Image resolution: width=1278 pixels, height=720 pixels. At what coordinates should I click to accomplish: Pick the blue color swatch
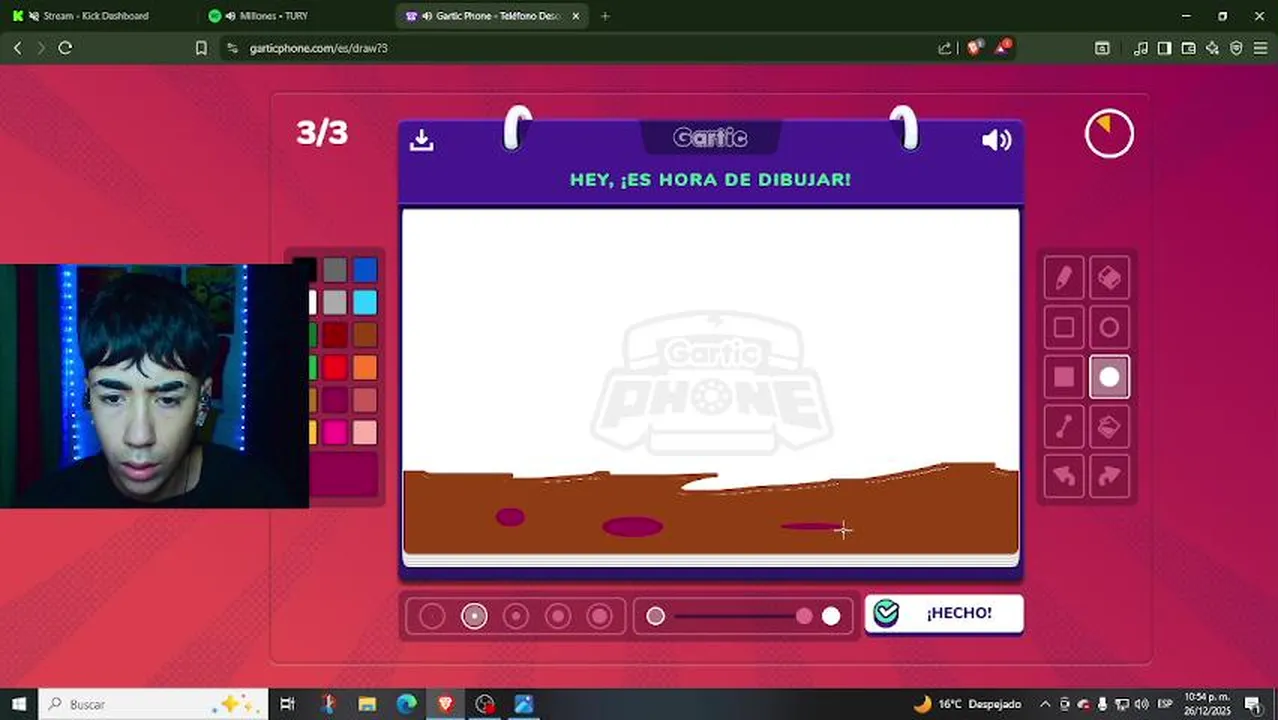pyautogui.click(x=365, y=270)
